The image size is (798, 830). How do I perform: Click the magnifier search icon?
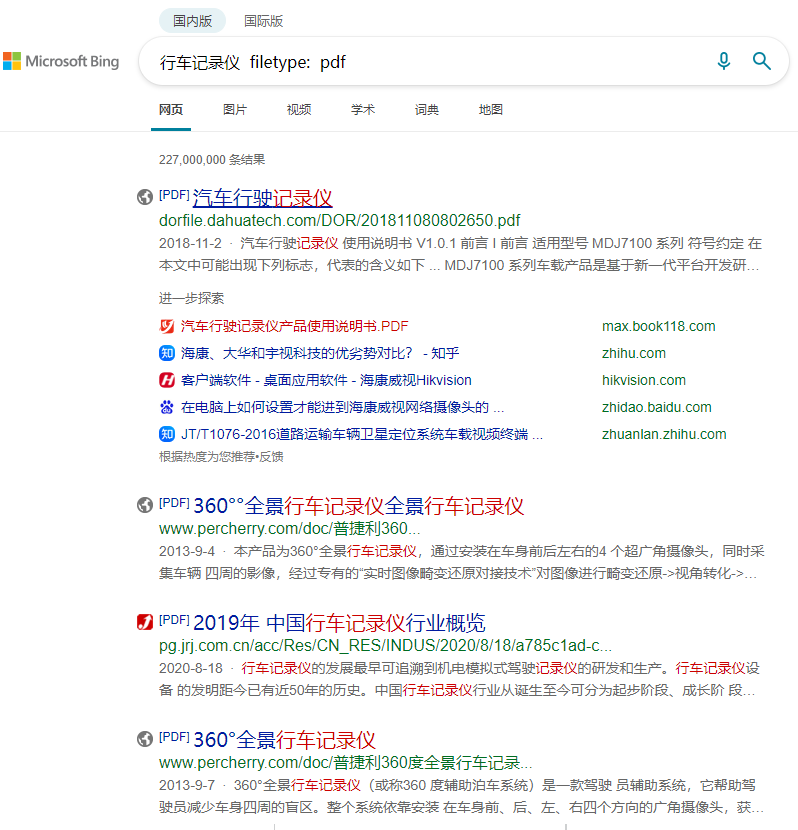tap(761, 61)
